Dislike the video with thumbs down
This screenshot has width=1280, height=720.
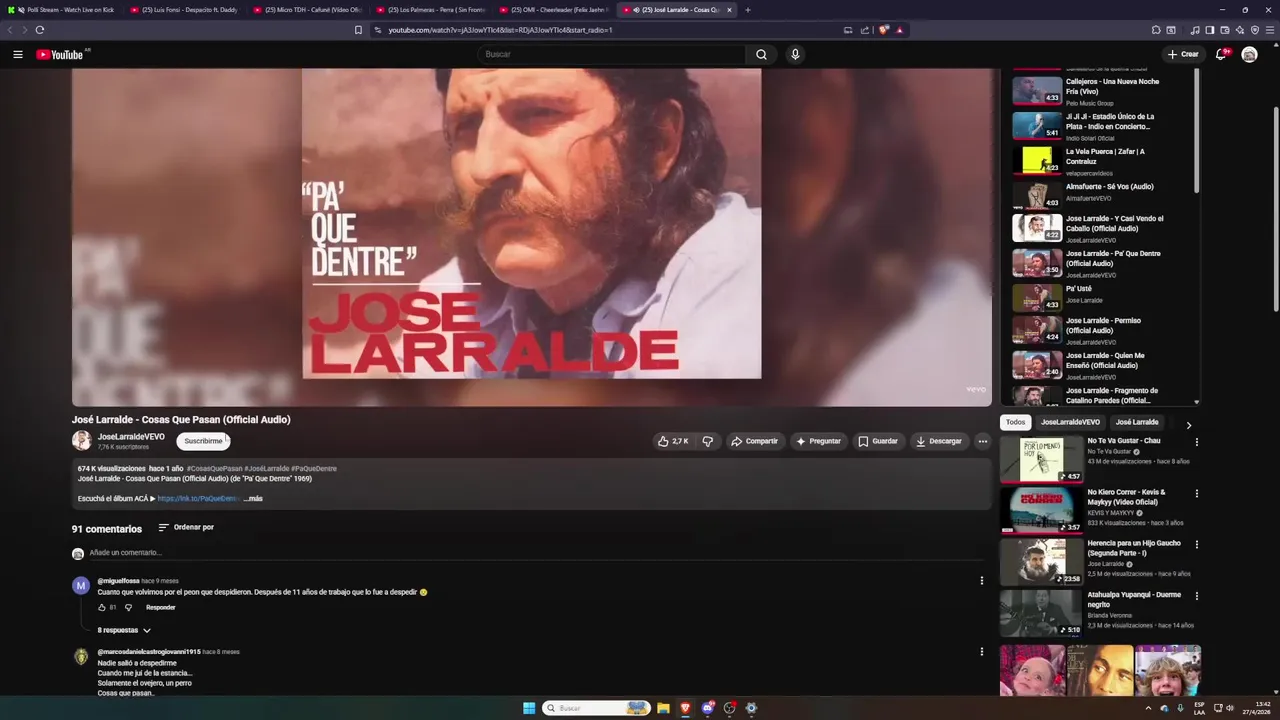[x=708, y=441]
